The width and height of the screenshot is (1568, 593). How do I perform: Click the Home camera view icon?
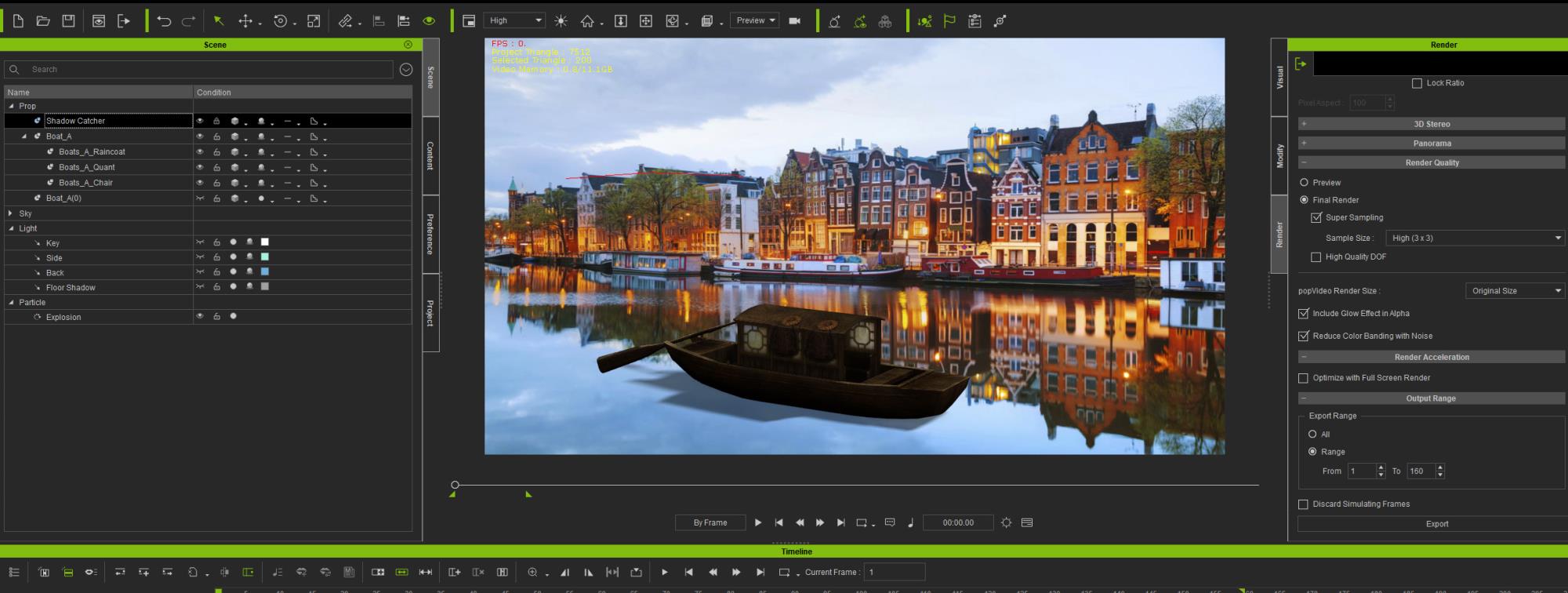[587, 21]
